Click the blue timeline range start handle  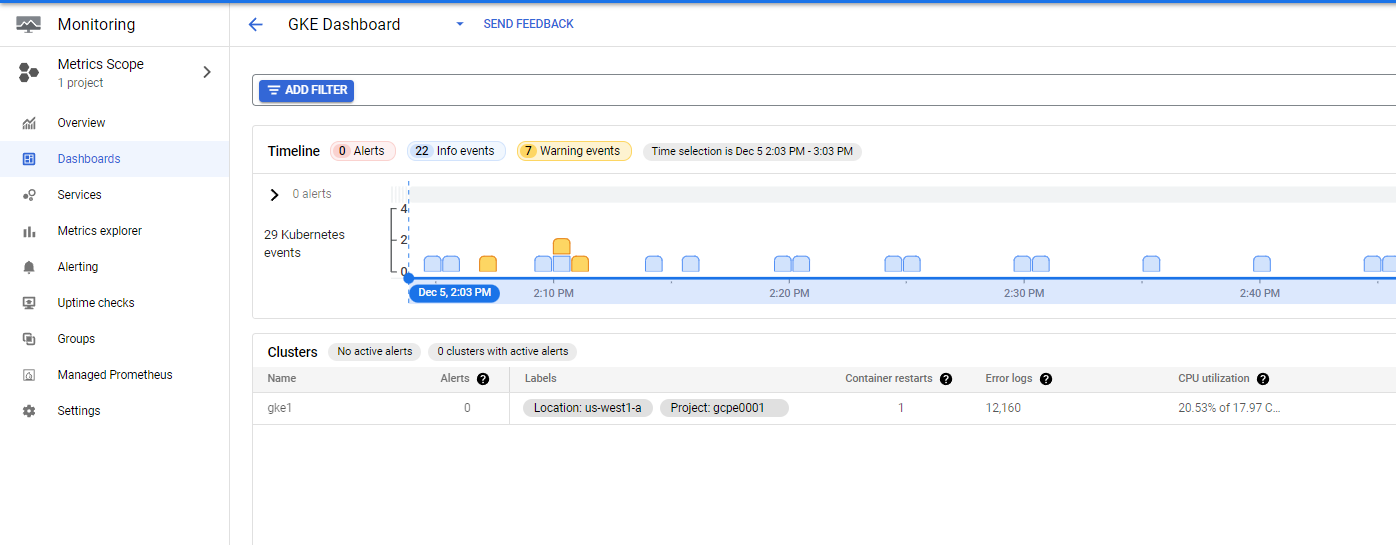click(408, 278)
